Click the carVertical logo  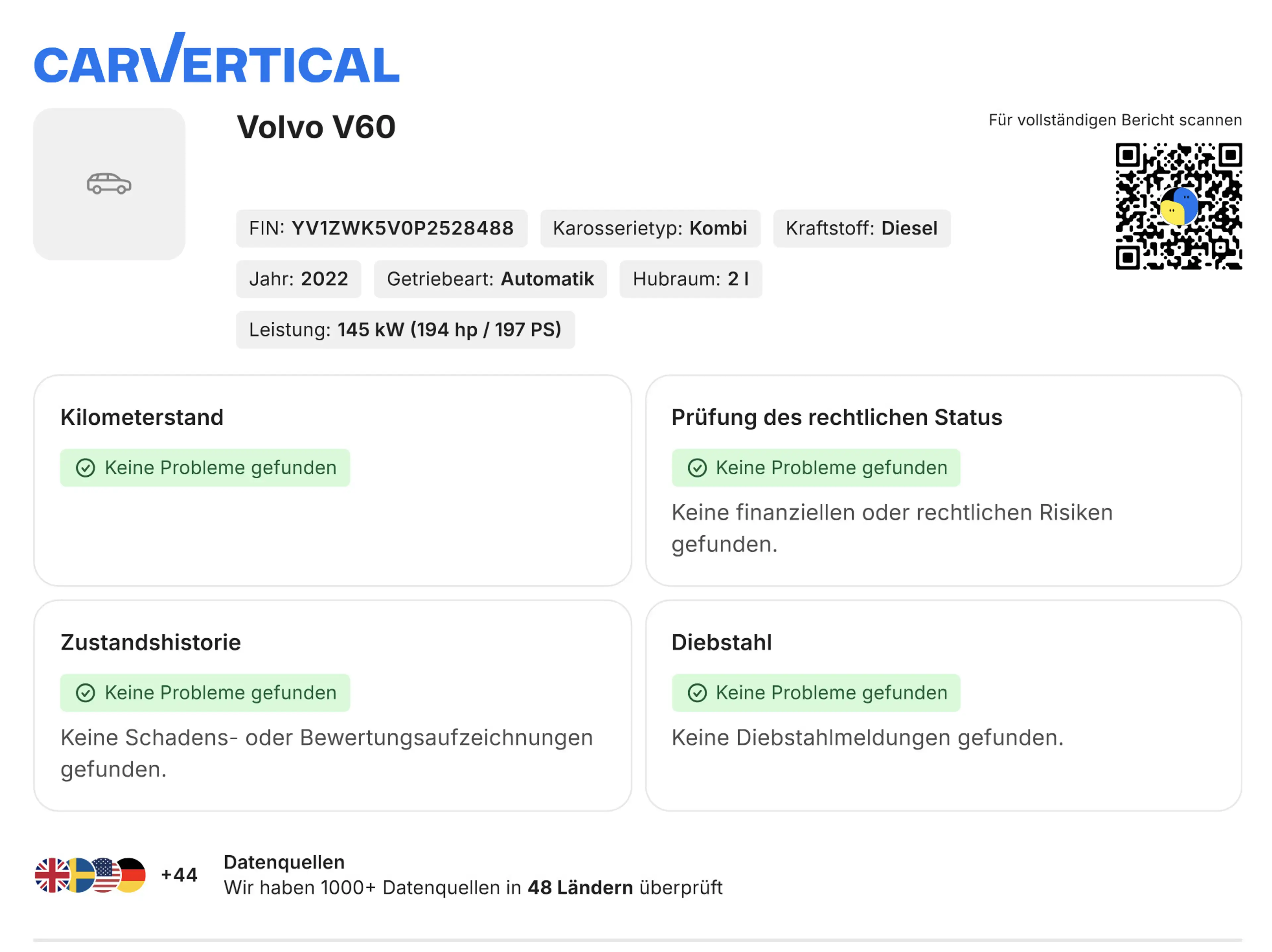tap(217, 58)
